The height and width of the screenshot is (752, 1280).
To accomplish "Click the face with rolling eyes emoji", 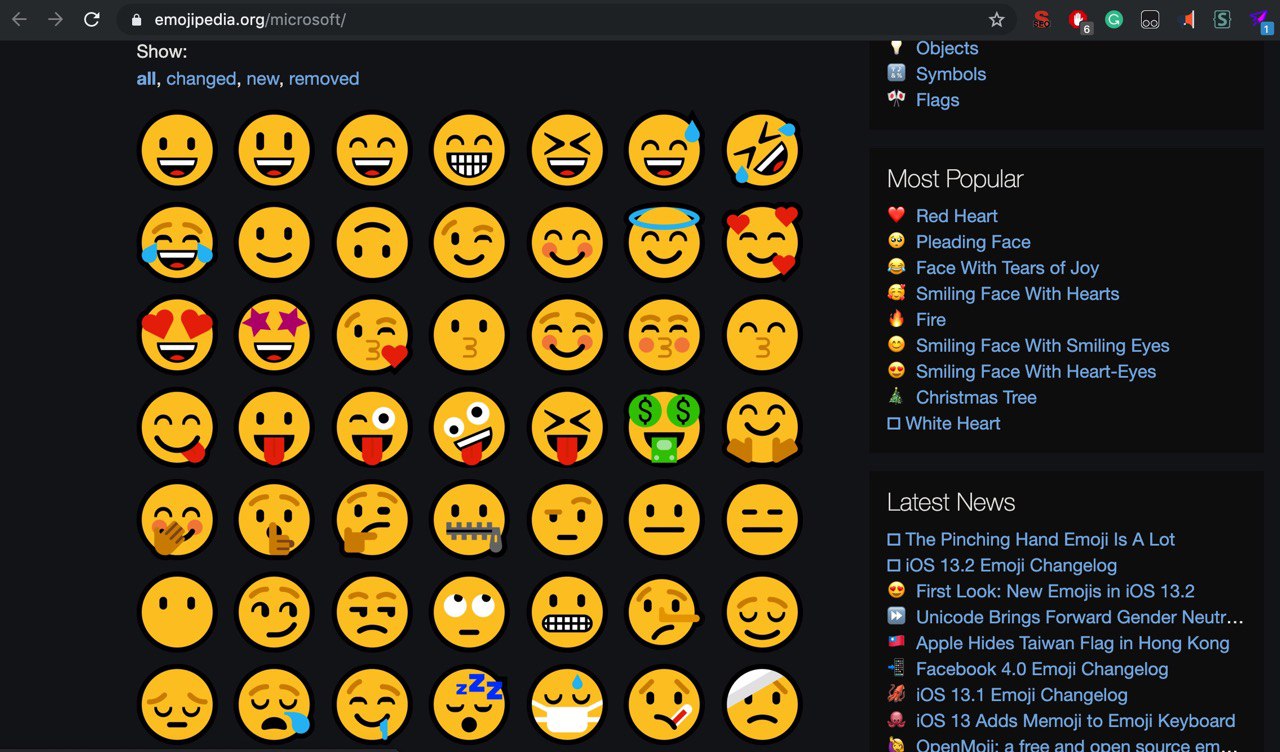I will click(x=470, y=612).
